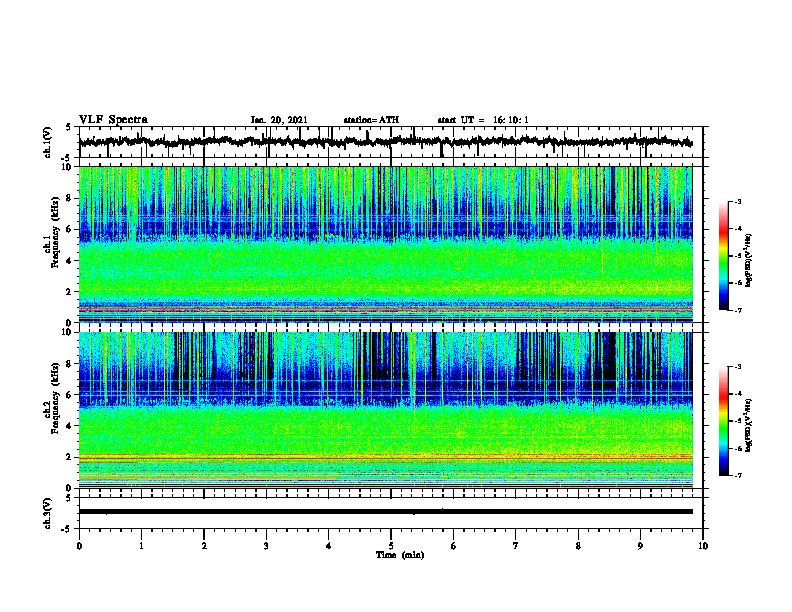Click the 'station=ATH' label
The image size is (792, 612).
[x=371, y=120]
